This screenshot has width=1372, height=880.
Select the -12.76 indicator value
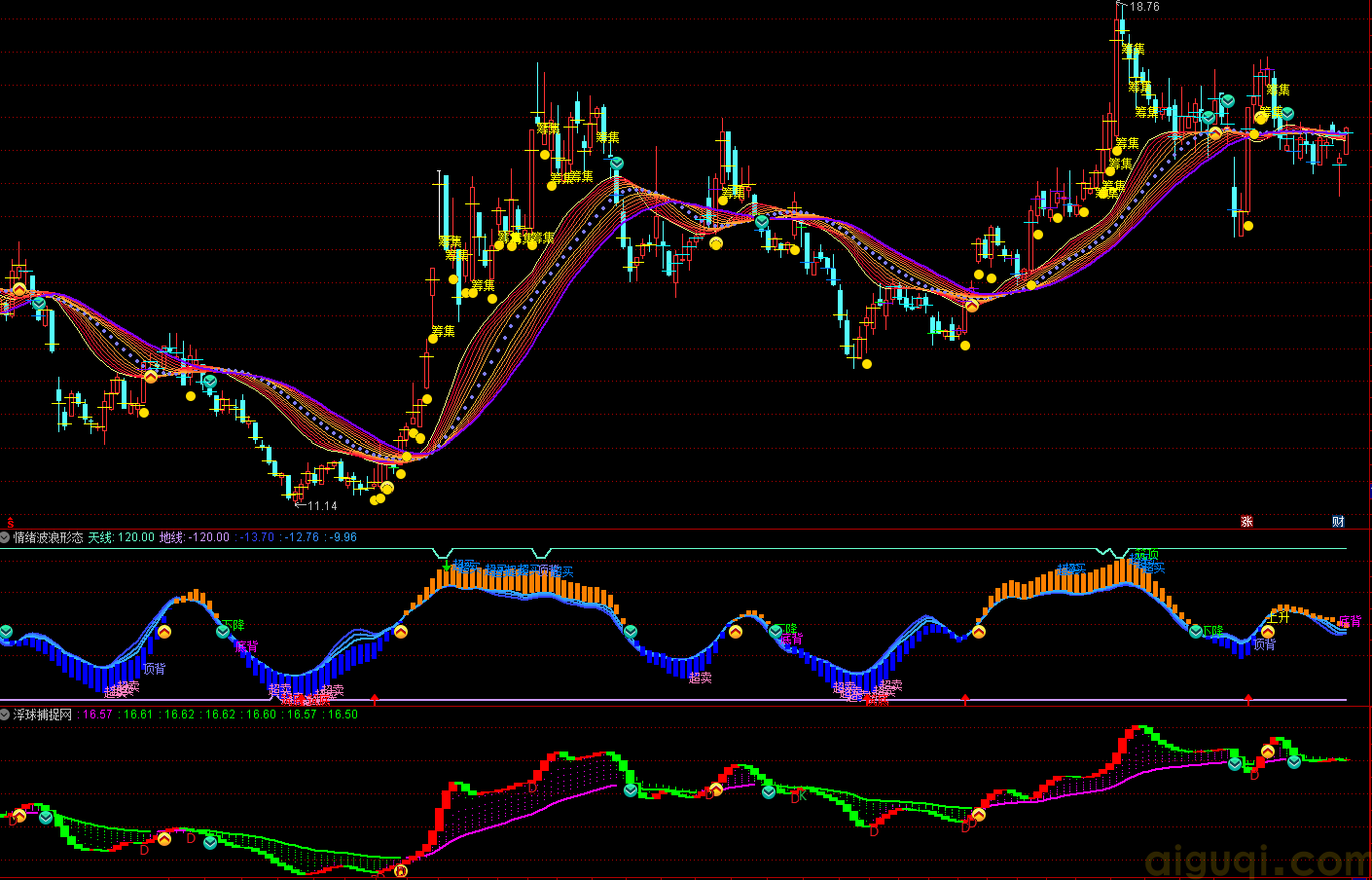[x=303, y=537]
